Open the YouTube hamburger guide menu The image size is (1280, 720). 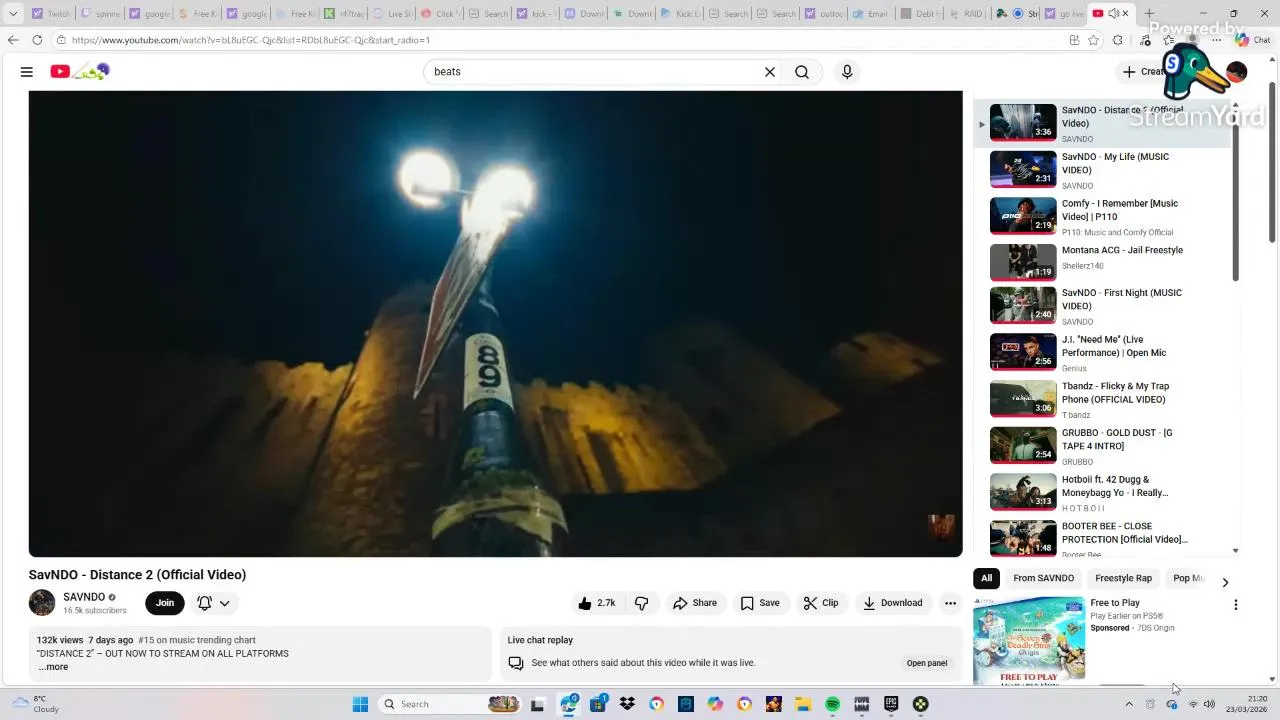tap(27, 72)
